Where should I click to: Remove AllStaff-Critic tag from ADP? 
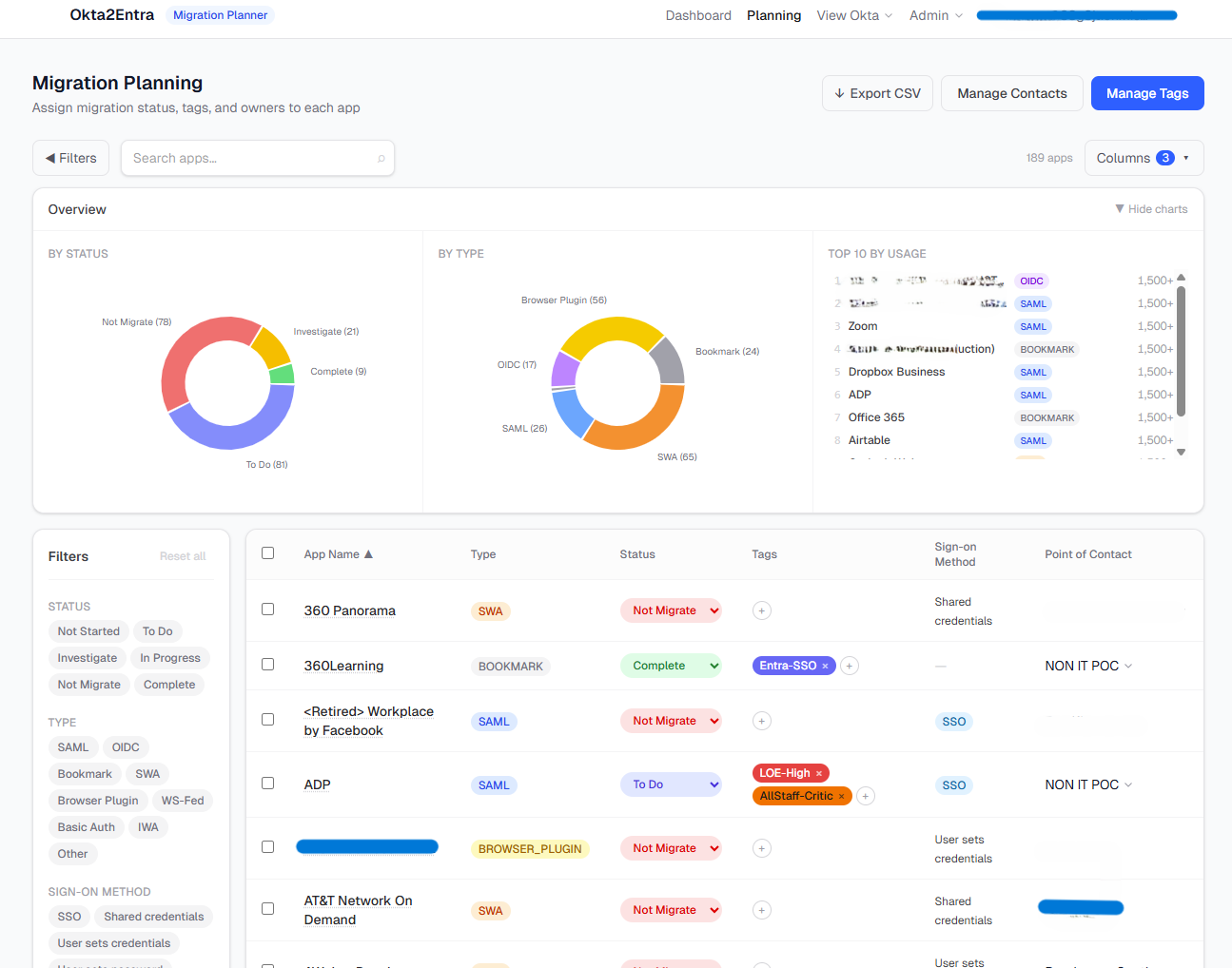(x=842, y=796)
